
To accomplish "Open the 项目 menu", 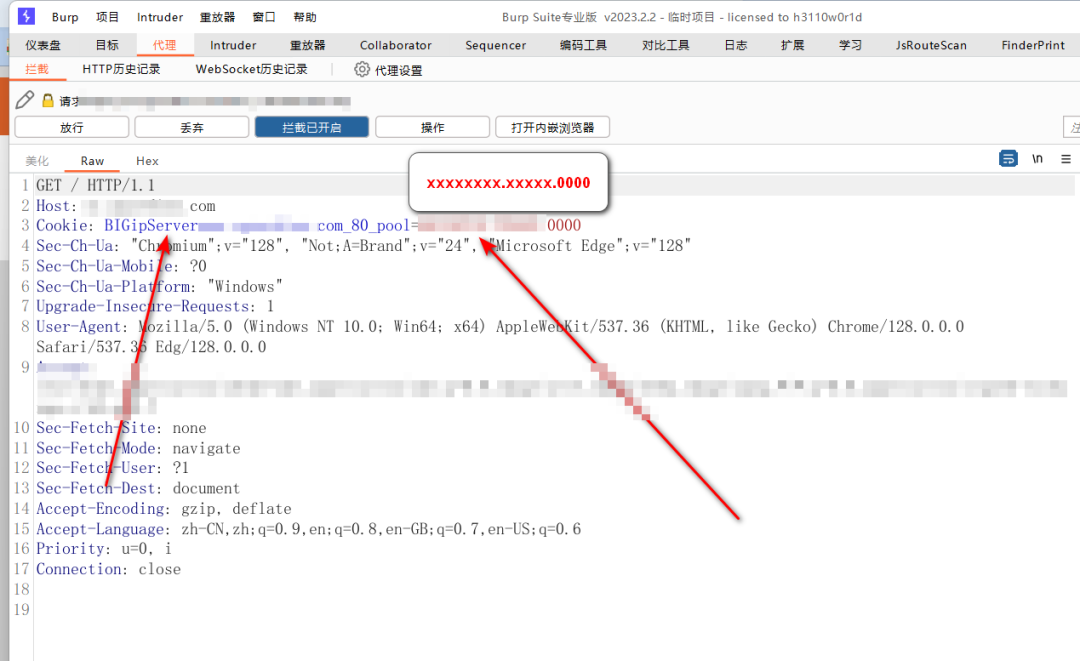I will pyautogui.click(x=107, y=17).
